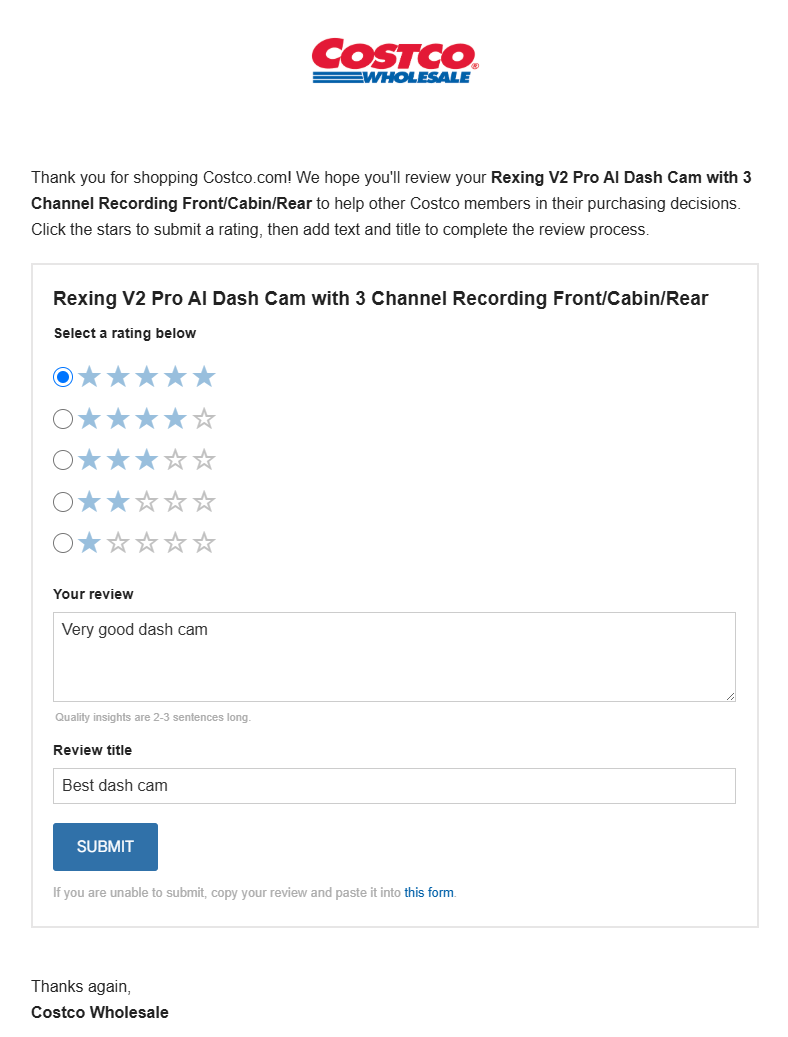Click the single filled star in the one-star row

click(x=89, y=543)
